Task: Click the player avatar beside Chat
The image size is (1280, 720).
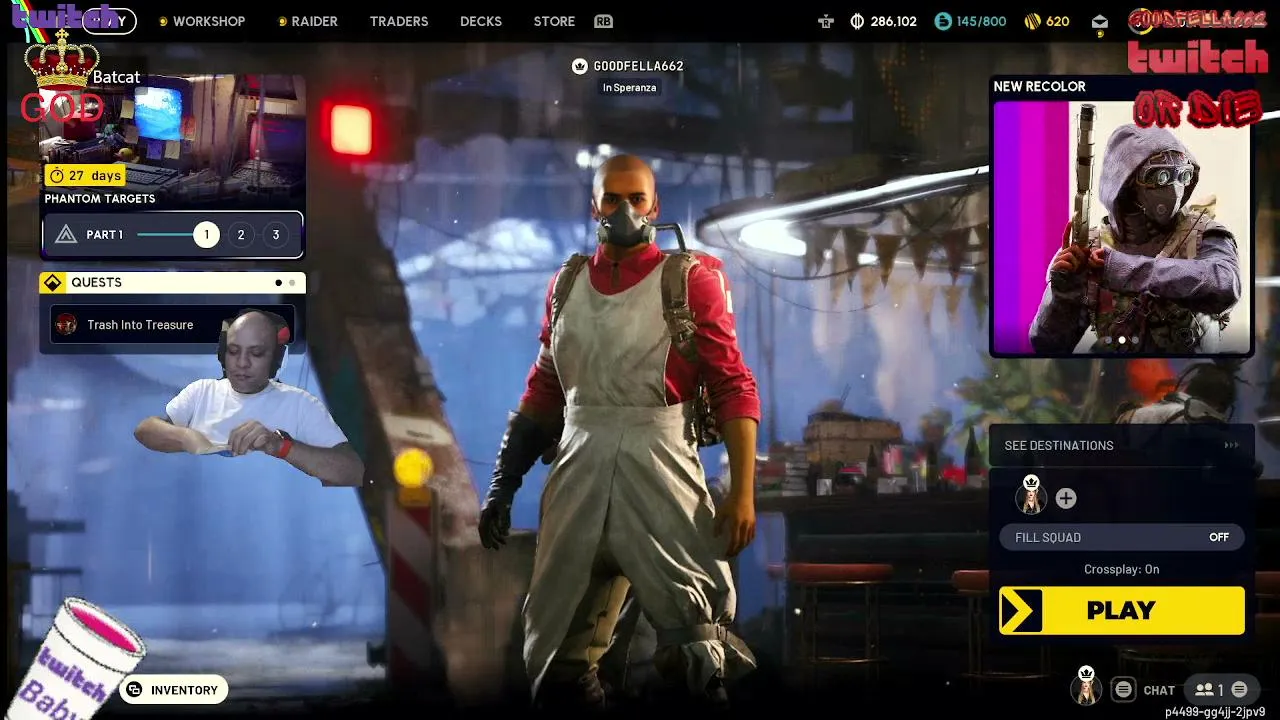Action: point(1086,687)
